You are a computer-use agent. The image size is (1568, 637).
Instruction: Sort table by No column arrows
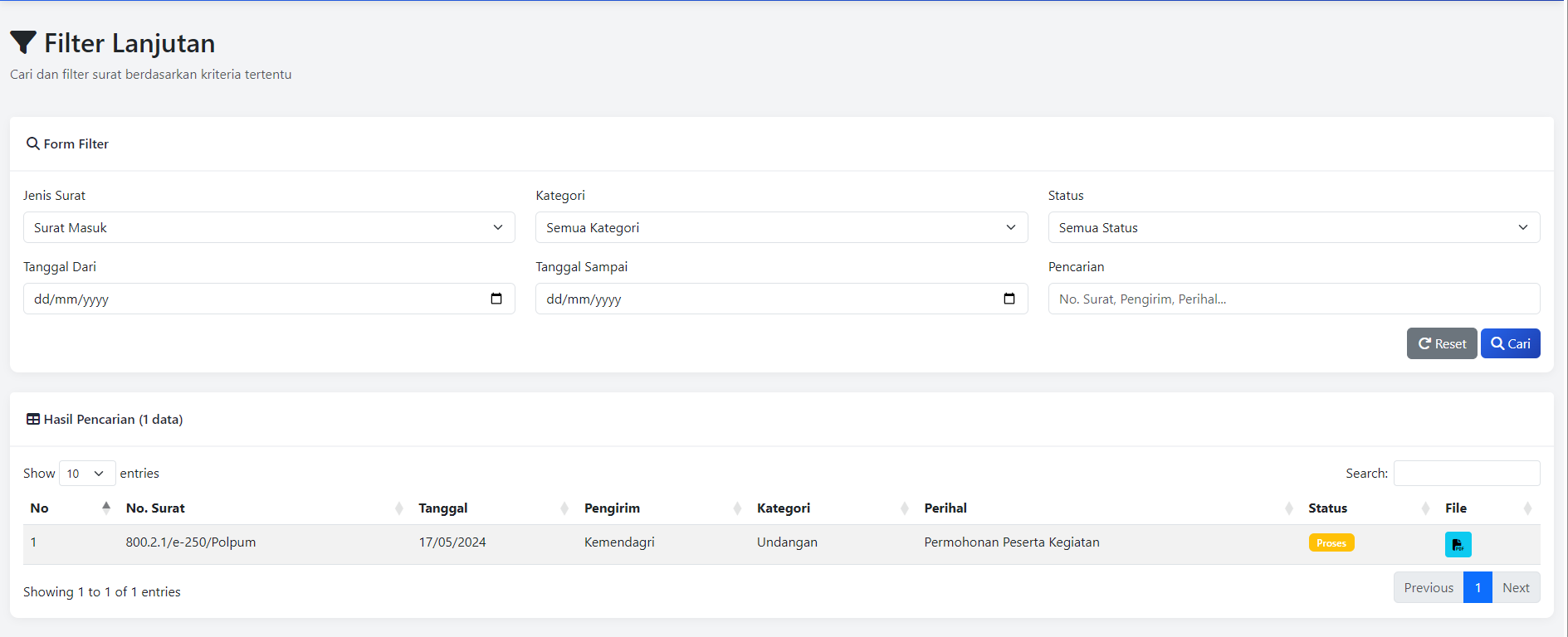105,508
